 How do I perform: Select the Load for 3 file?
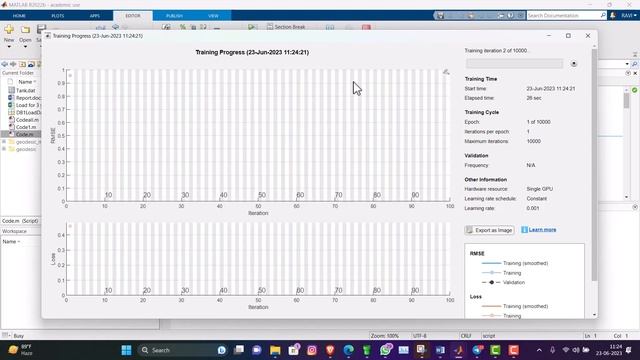(27, 105)
